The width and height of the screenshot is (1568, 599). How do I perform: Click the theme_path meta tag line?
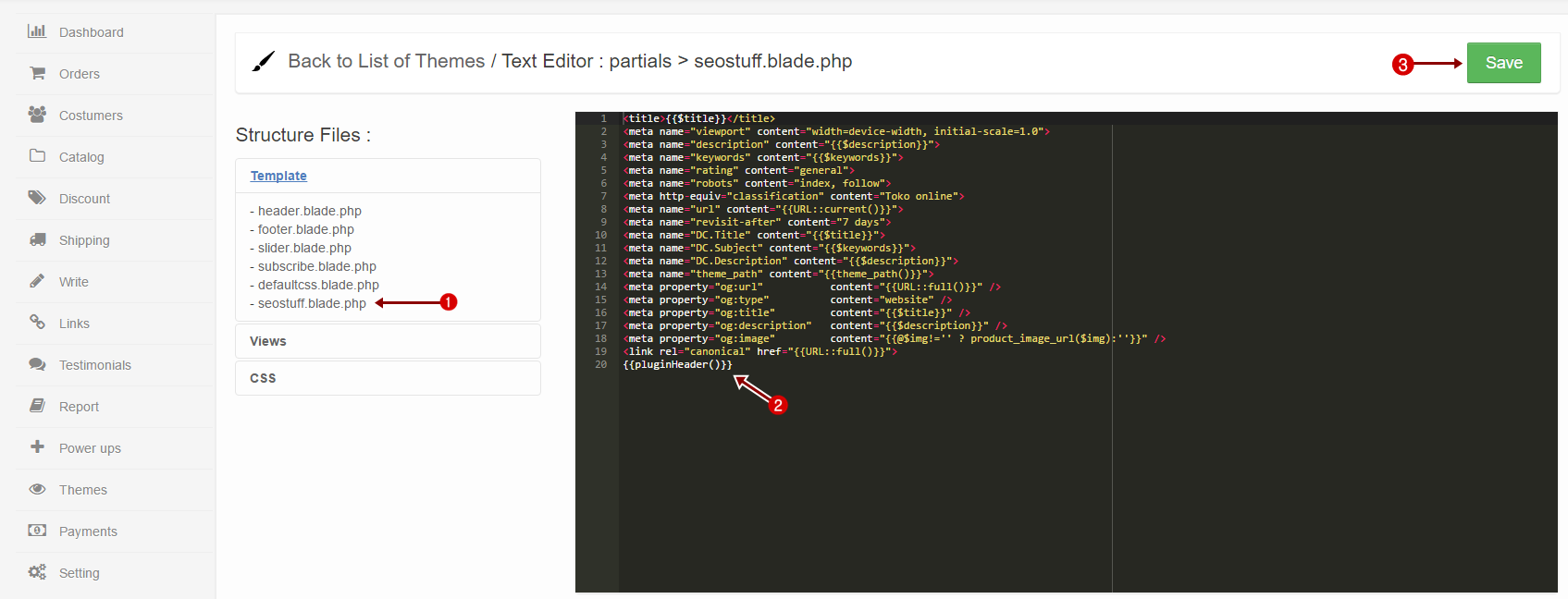(778, 274)
